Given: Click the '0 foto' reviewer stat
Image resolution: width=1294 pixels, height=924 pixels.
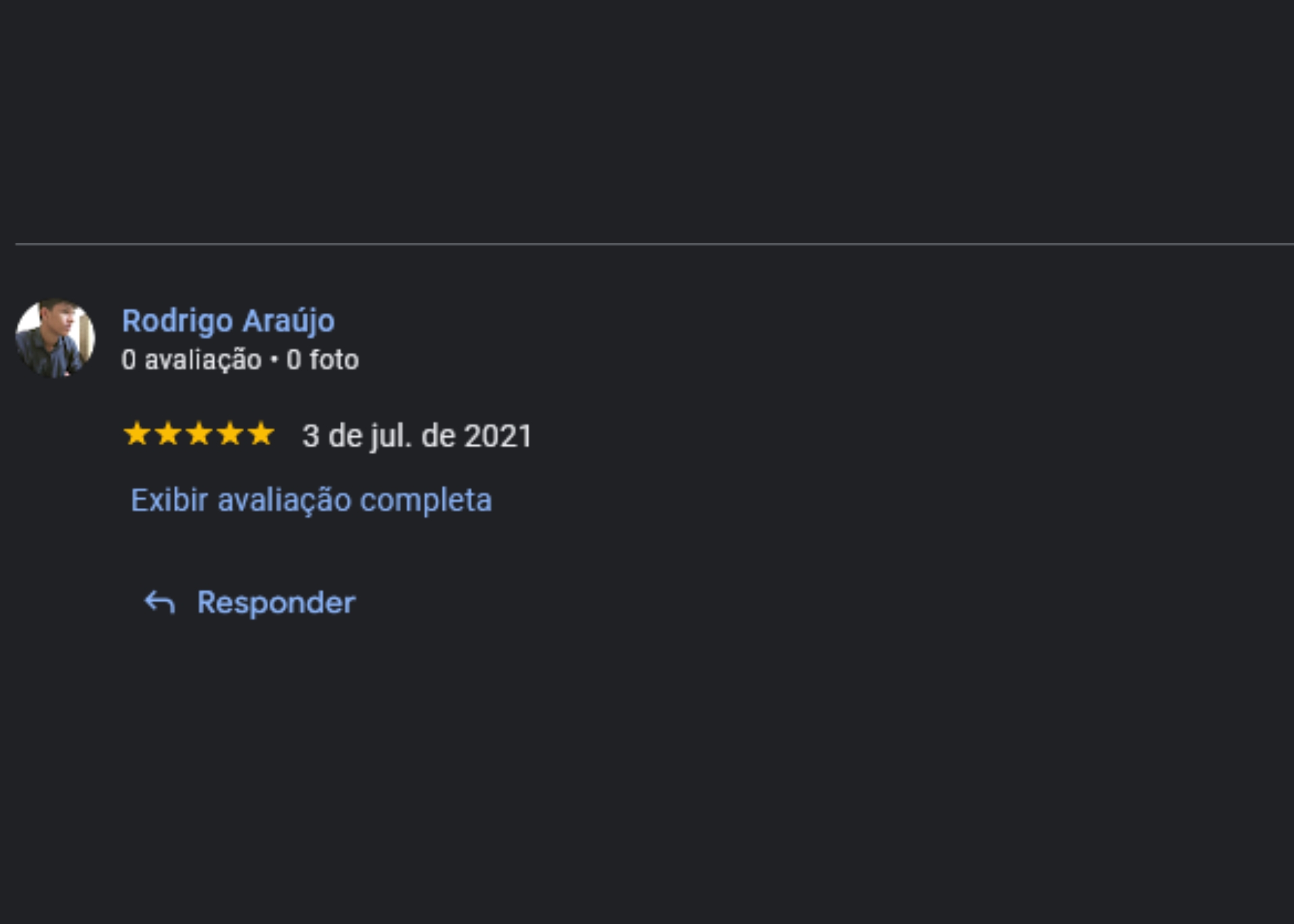Looking at the screenshot, I should coord(322,359).
